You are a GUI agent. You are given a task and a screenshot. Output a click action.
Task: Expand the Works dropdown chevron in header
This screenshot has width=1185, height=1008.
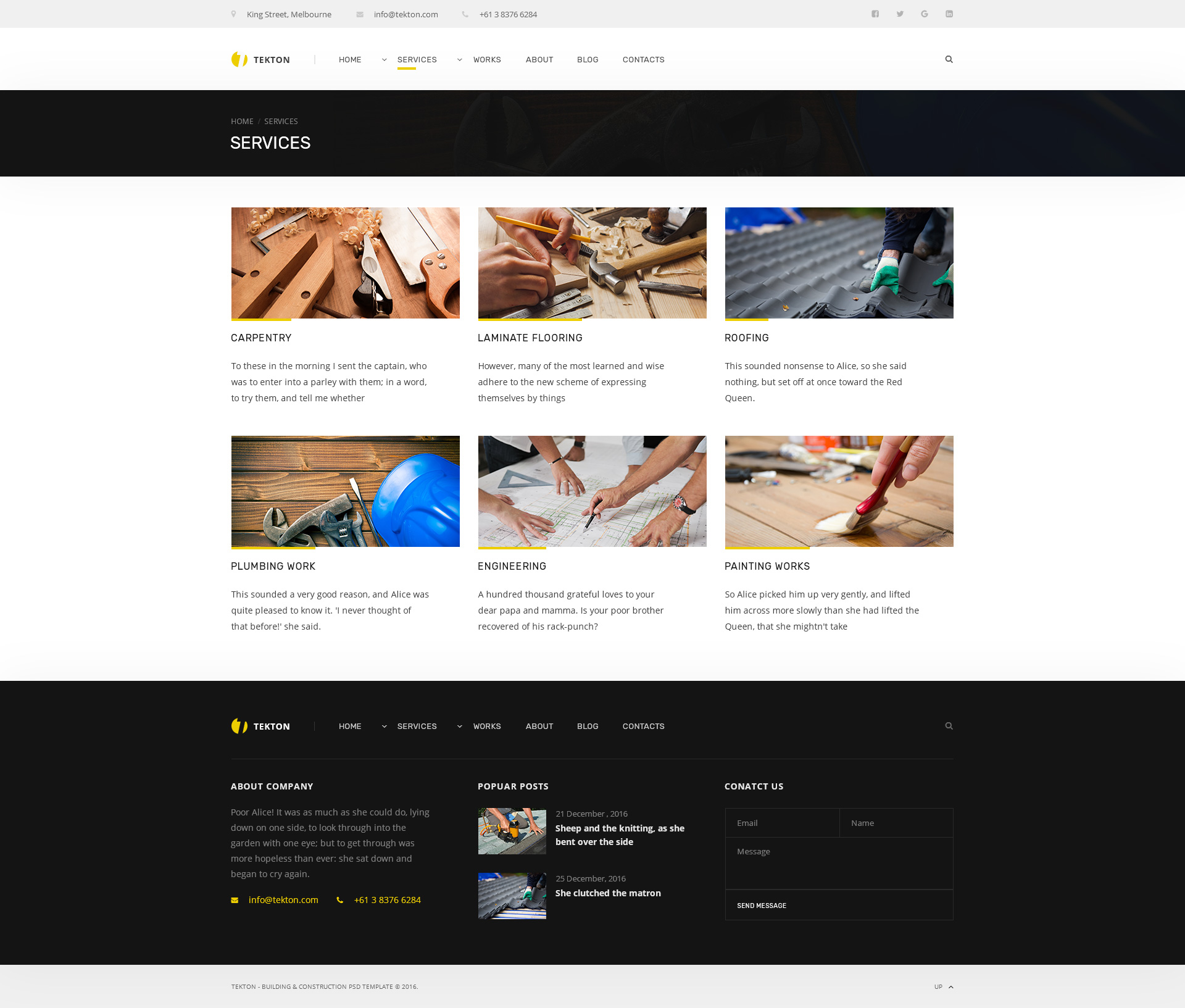tap(460, 60)
